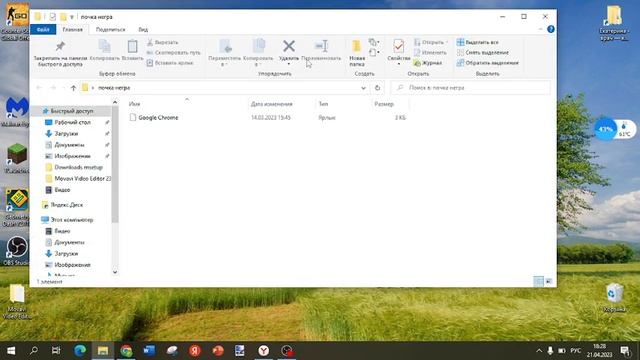Open Counter-Strike GO desktop shortcut
Screen dimensions: 640x360
[16, 21]
